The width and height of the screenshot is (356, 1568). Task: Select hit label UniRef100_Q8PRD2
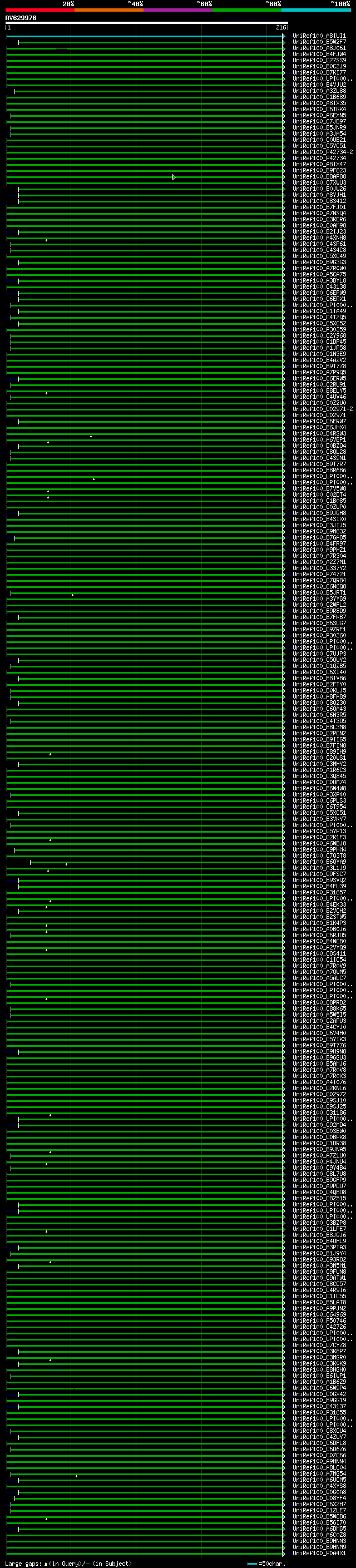[319, 1002]
